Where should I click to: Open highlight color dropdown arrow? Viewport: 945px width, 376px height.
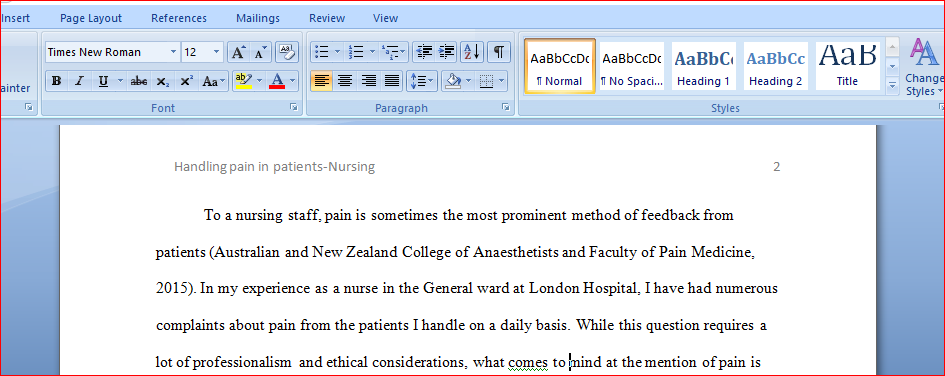(x=260, y=81)
